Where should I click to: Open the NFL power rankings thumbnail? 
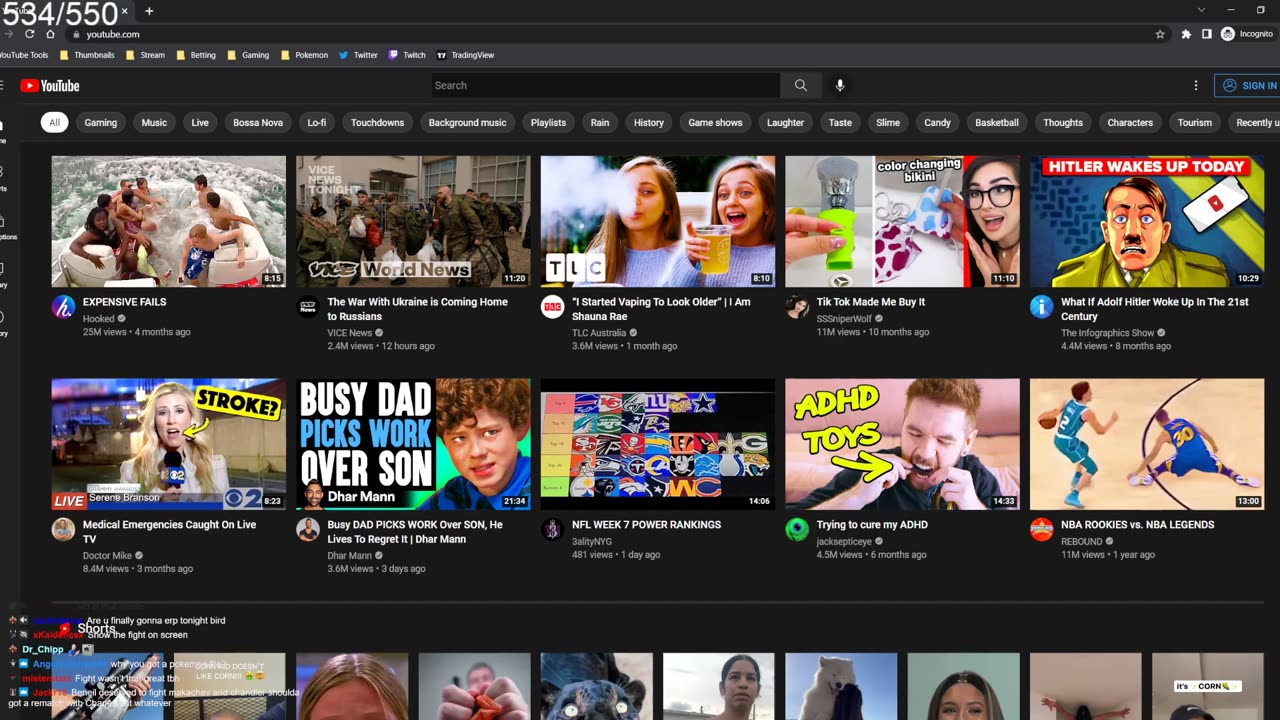(658, 444)
